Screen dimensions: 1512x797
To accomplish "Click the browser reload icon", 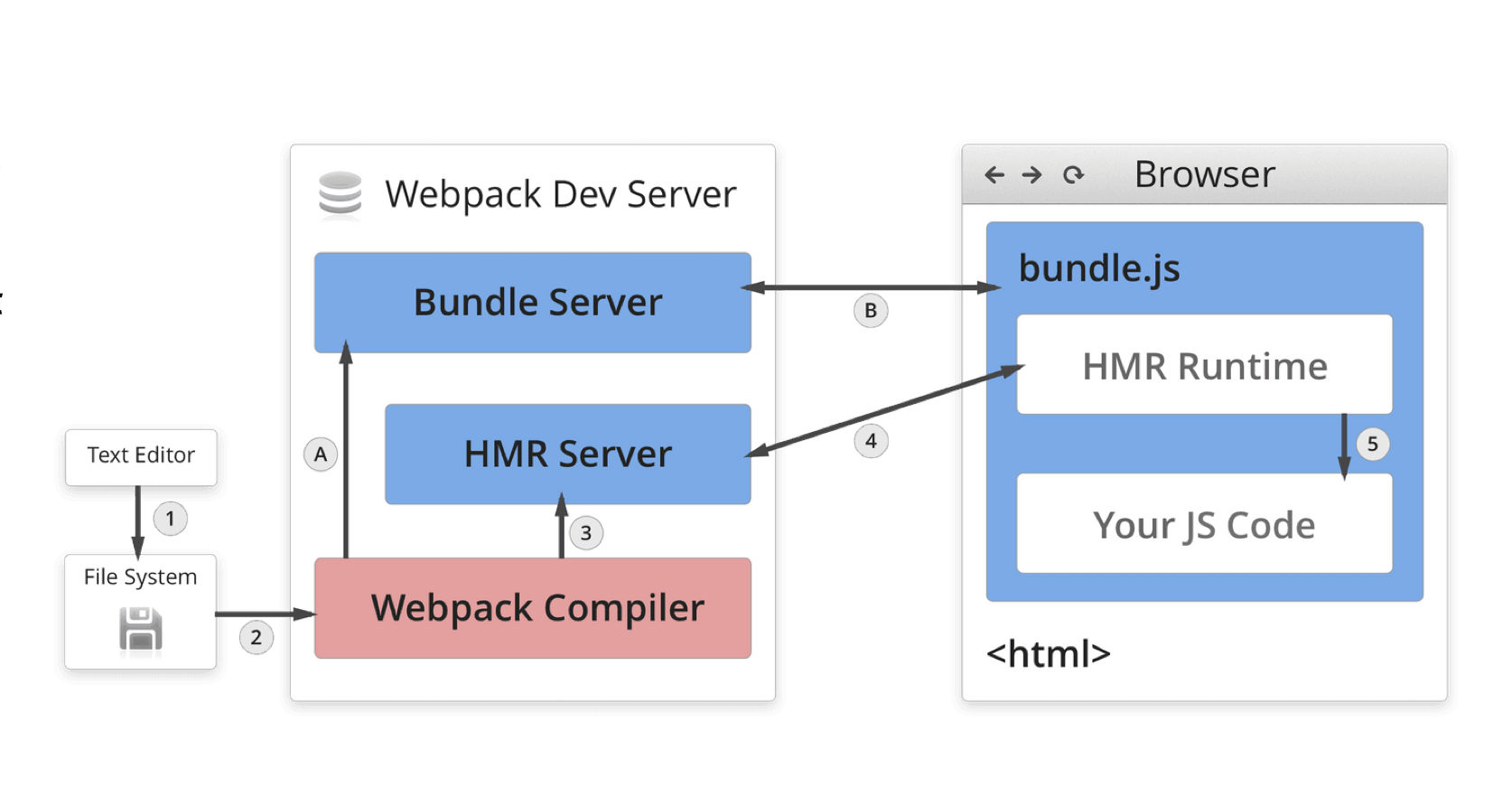I will click(1073, 174).
